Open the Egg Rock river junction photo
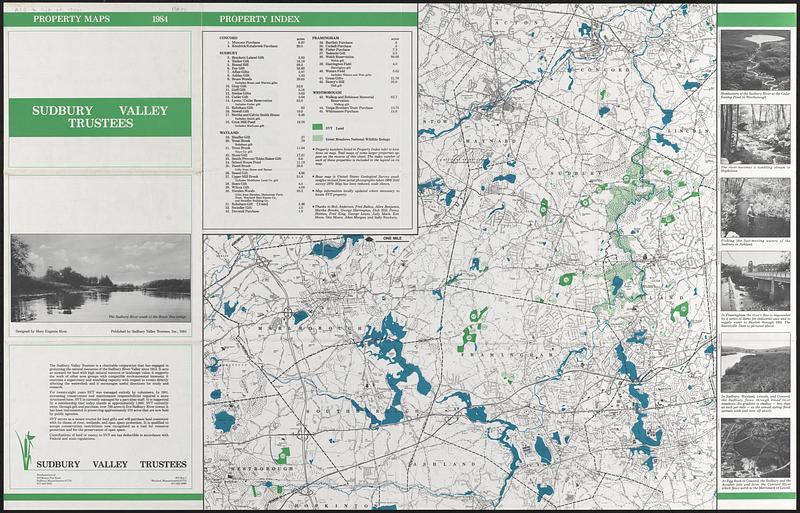Screen dimensions: 800x513 pyautogui.click(x=755, y=448)
